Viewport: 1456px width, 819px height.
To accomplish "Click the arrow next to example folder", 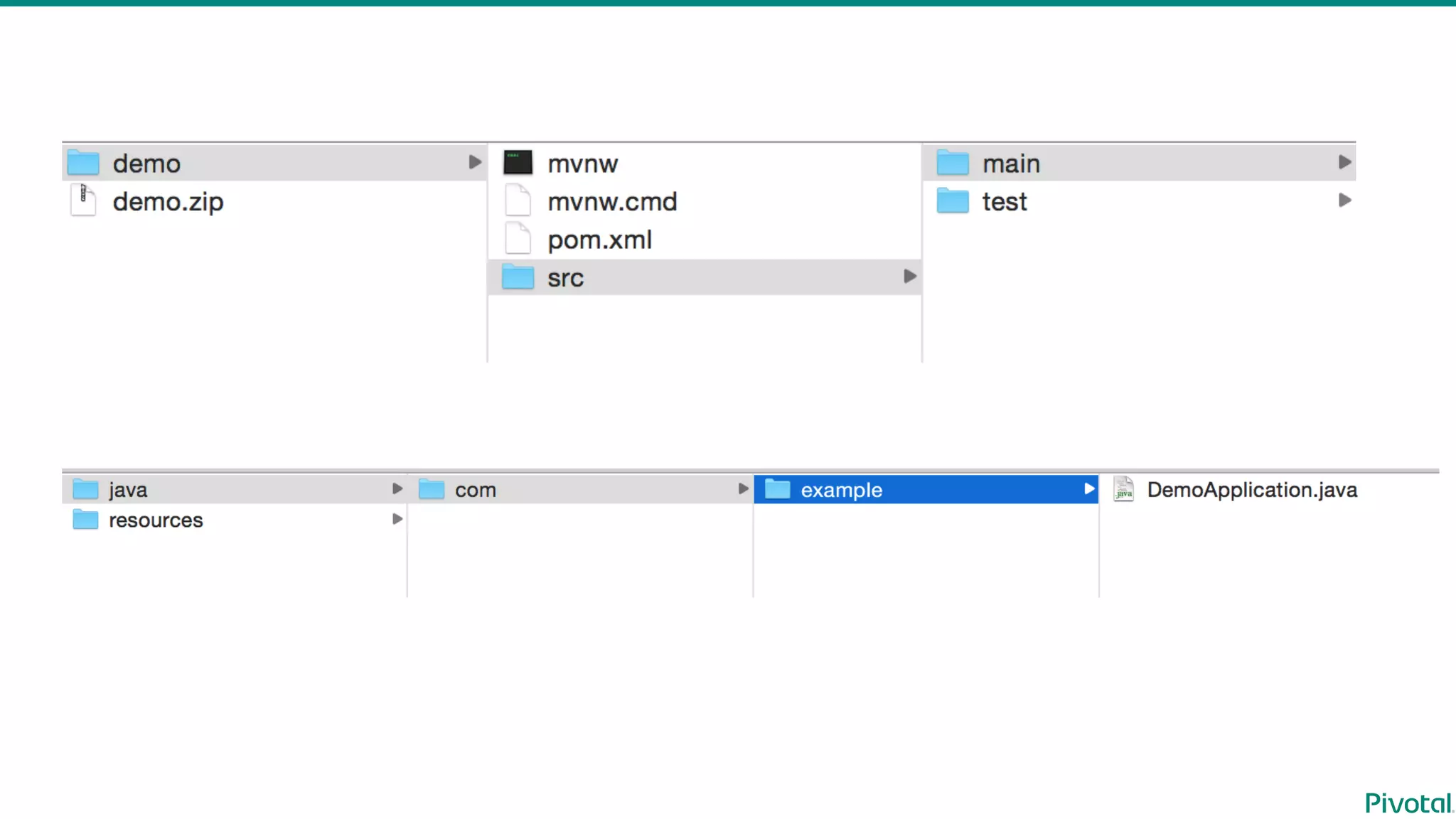I will [x=1089, y=488].
